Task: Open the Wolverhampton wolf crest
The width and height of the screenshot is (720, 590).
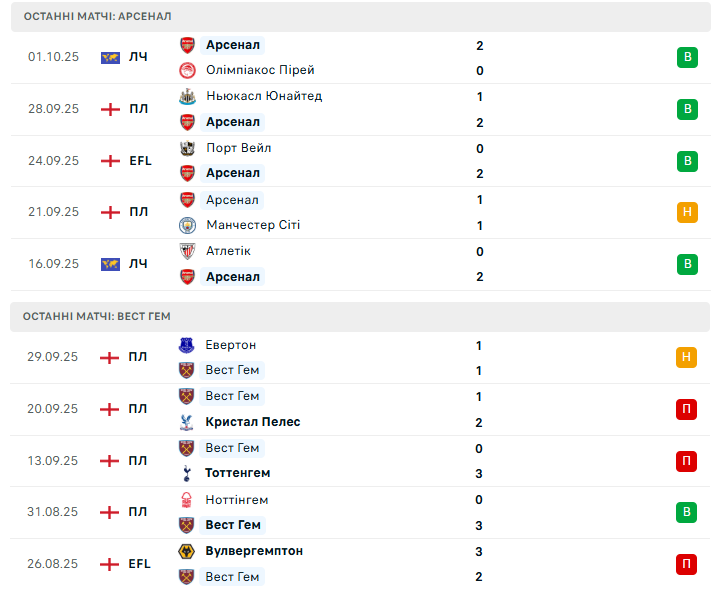Action: pos(187,551)
